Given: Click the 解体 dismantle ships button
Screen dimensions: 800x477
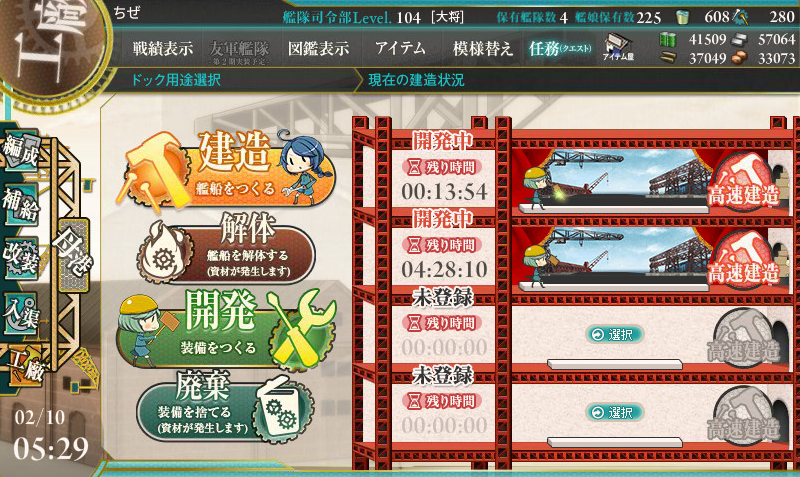Looking at the screenshot, I should [226, 249].
